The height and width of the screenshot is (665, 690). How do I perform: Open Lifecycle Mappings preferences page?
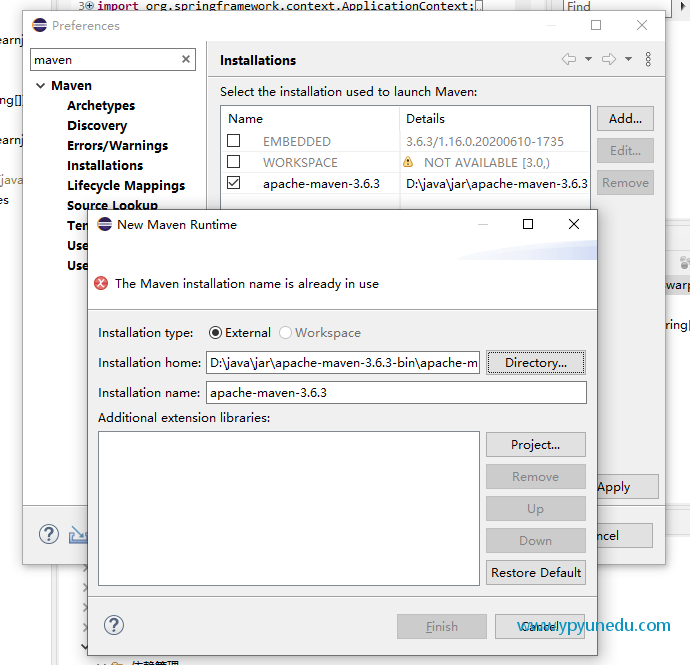[126, 185]
